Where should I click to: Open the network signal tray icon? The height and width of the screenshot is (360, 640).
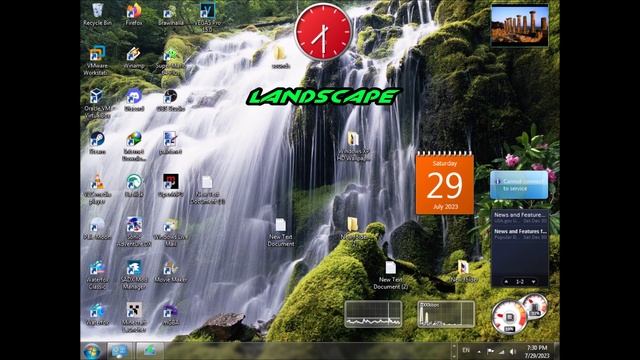(x=501, y=351)
